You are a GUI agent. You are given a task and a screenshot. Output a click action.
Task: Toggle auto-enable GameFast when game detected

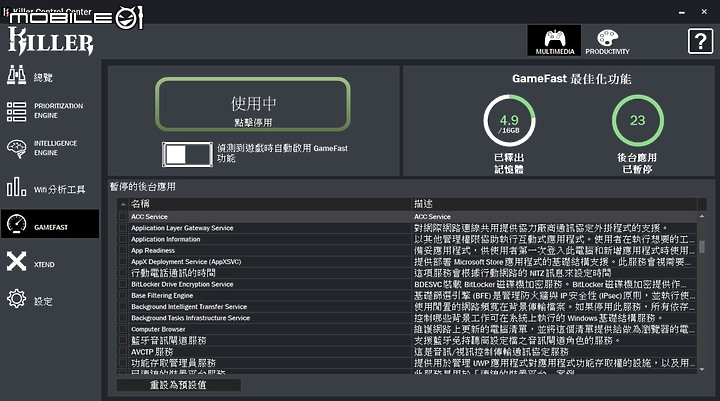(x=187, y=154)
